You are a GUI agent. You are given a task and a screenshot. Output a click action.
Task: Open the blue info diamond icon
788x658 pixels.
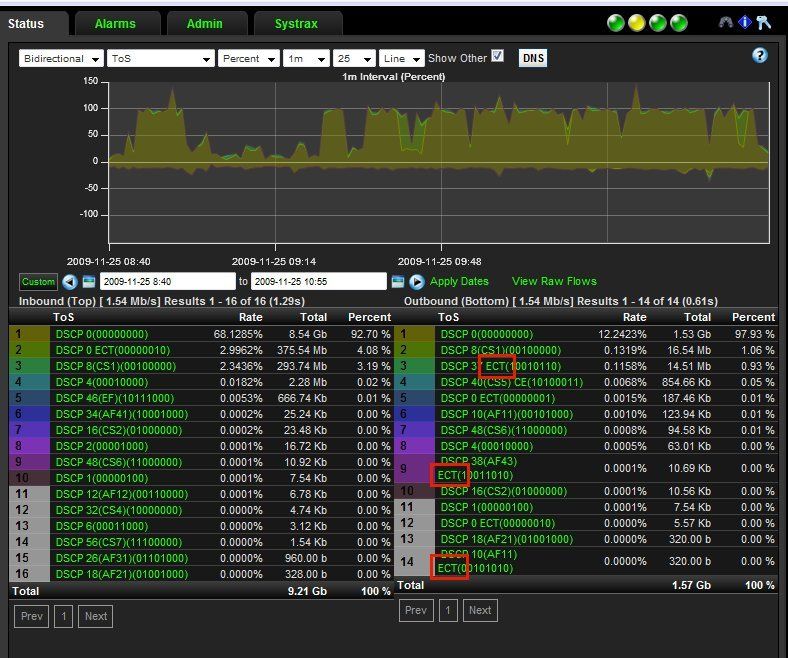coord(745,23)
